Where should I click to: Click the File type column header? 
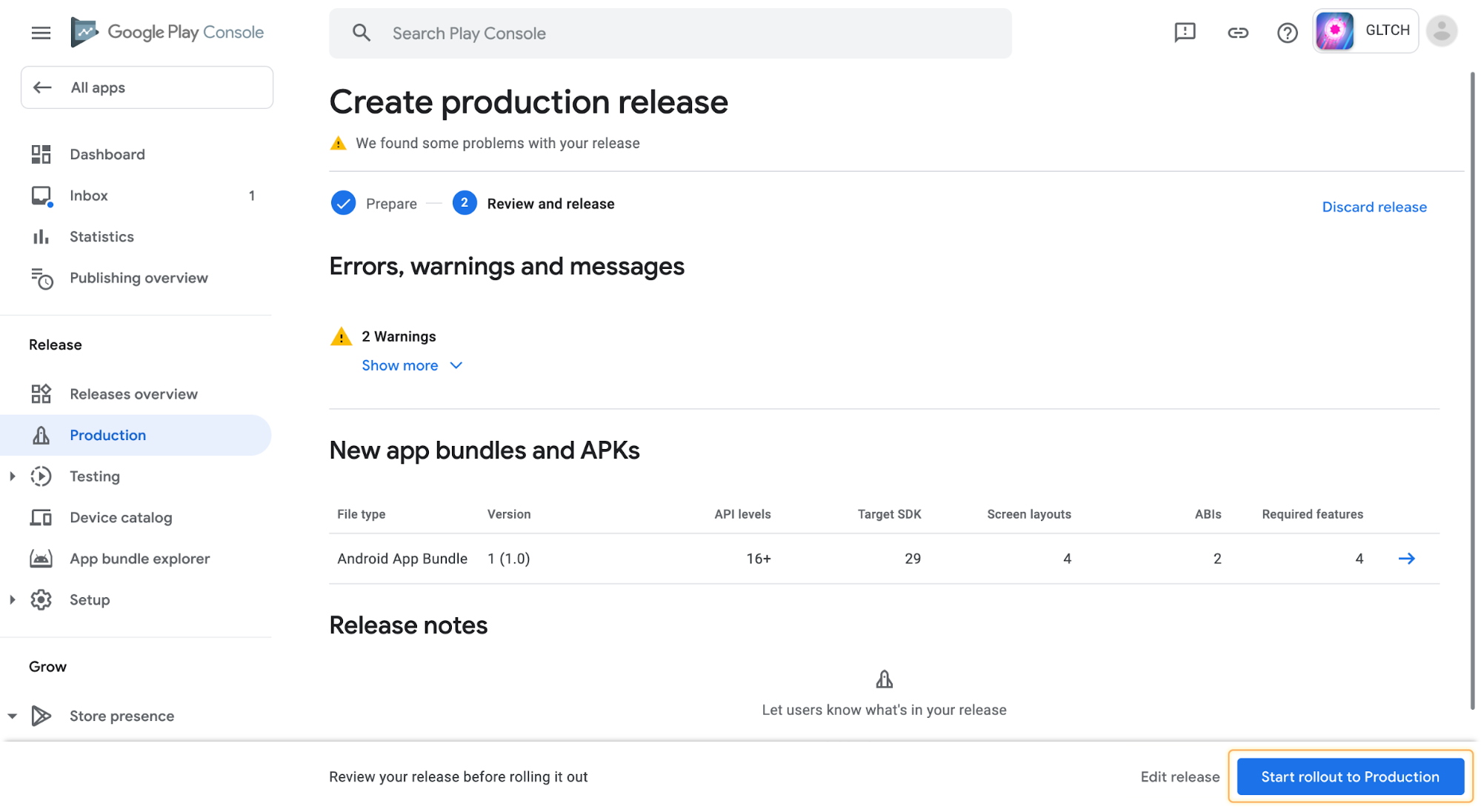click(x=361, y=514)
